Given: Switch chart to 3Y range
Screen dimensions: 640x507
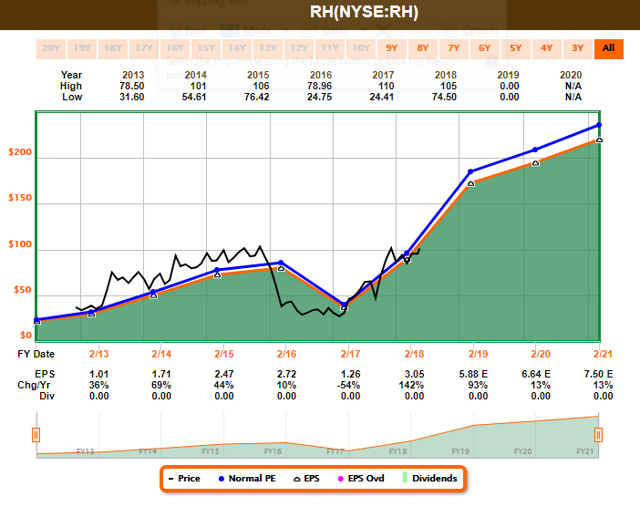Looking at the screenshot, I should coord(578,49).
